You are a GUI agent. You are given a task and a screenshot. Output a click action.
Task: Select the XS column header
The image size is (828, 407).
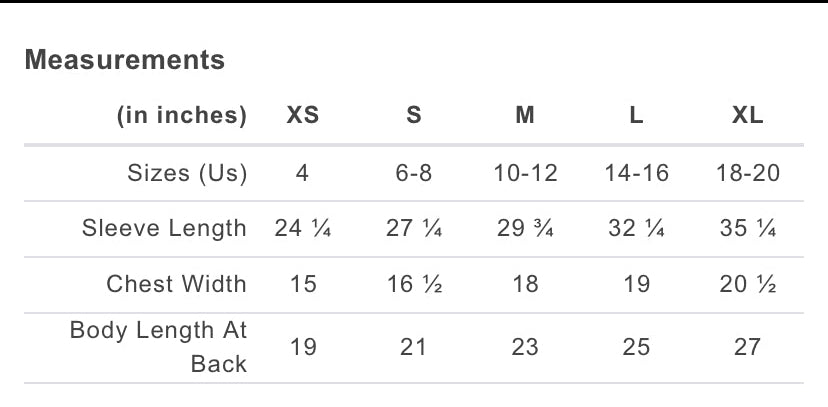pos(303,116)
